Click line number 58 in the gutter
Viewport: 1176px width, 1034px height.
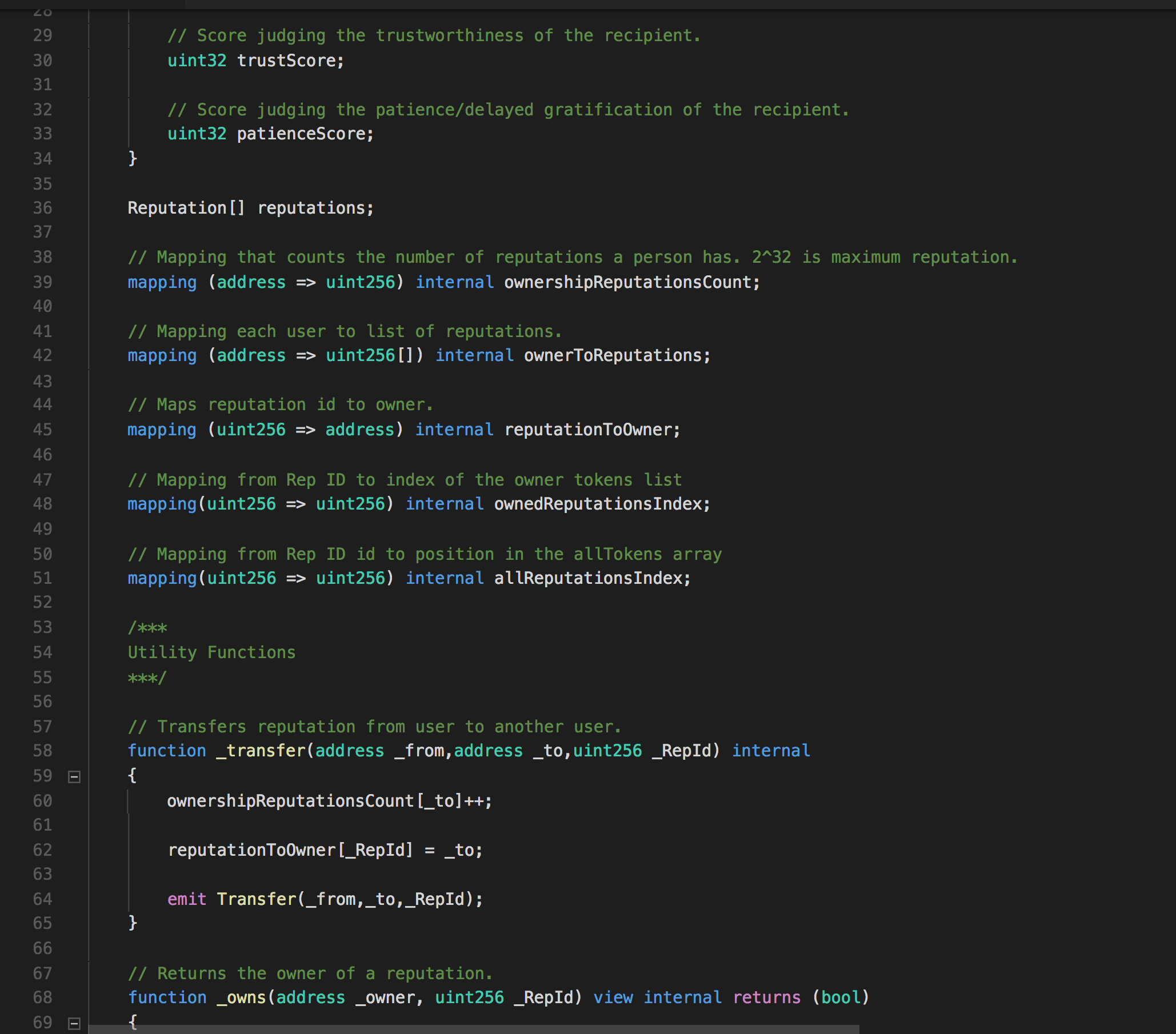click(x=43, y=751)
